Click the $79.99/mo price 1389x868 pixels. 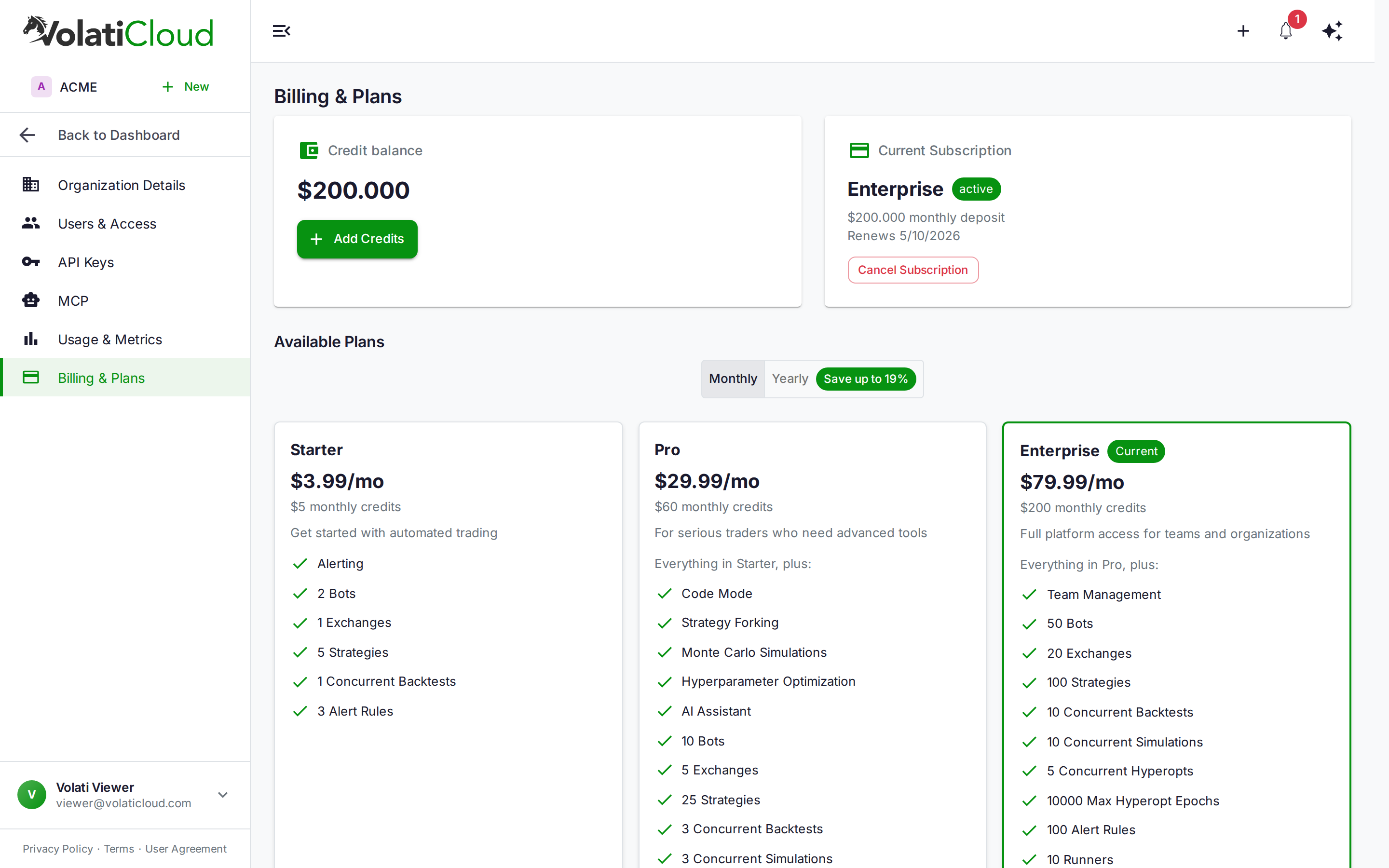click(1072, 482)
